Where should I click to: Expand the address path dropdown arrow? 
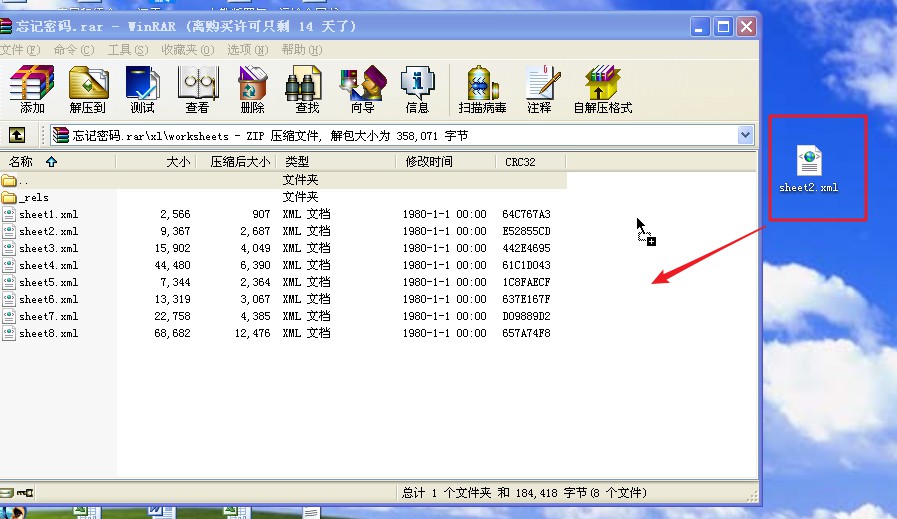[745, 136]
